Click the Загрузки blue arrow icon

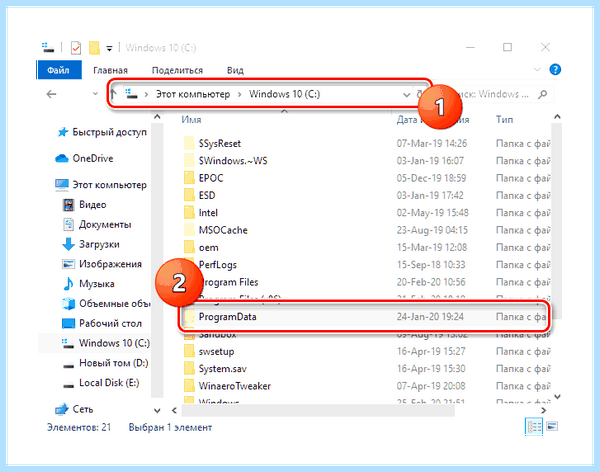pos(68,244)
